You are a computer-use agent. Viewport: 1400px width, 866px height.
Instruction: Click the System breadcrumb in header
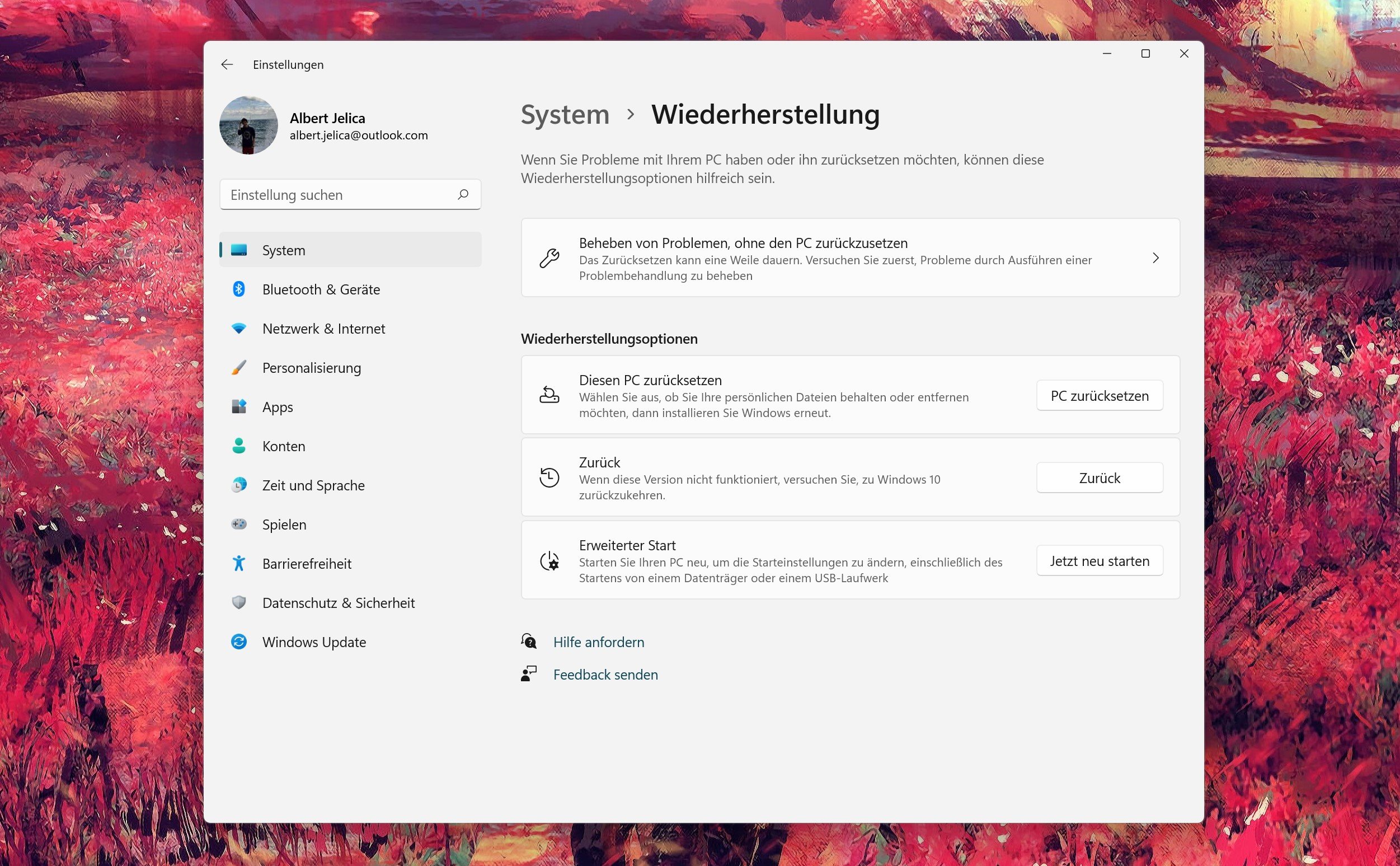coord(565,115)
